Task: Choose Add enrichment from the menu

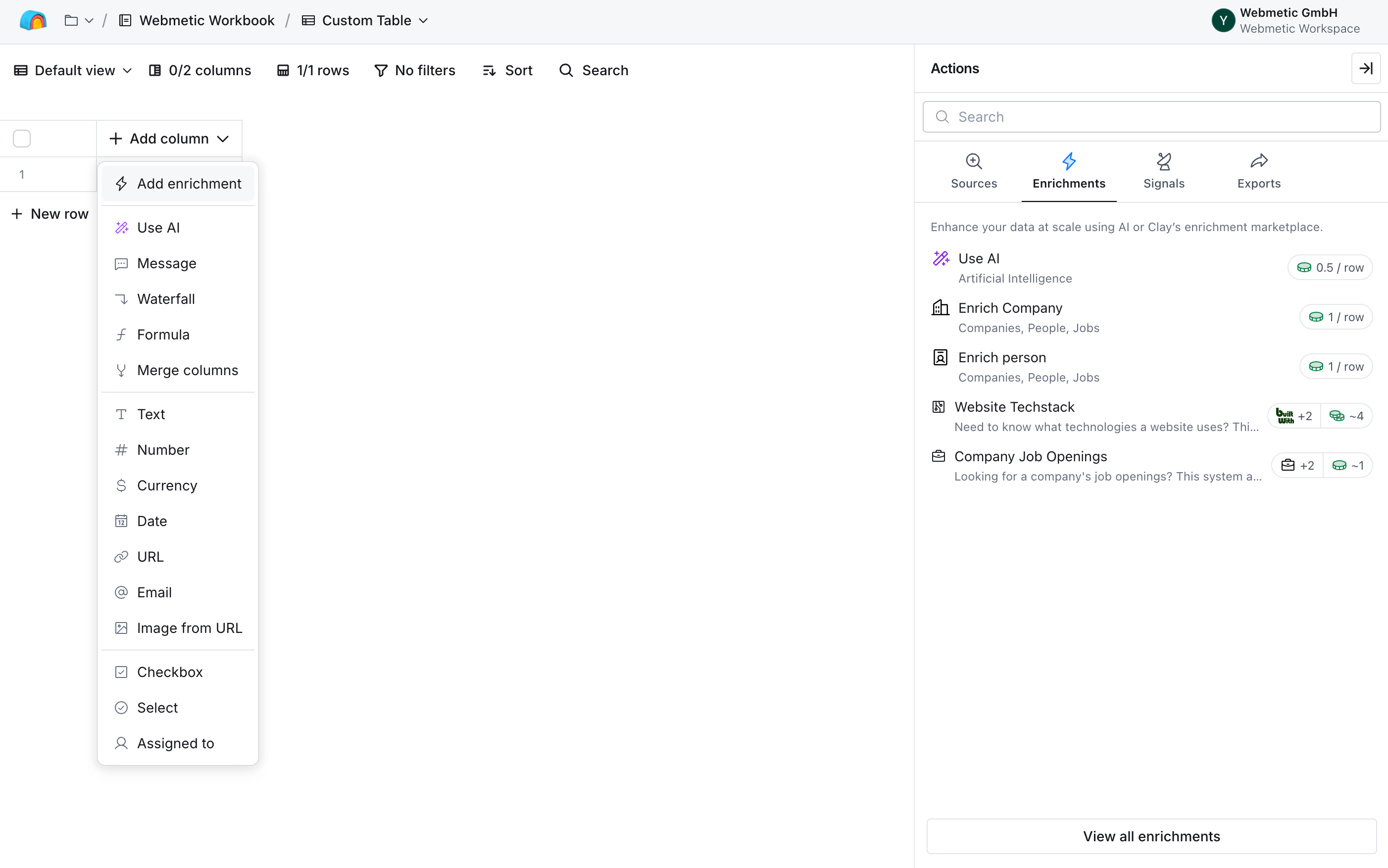Action: point(177,184)
